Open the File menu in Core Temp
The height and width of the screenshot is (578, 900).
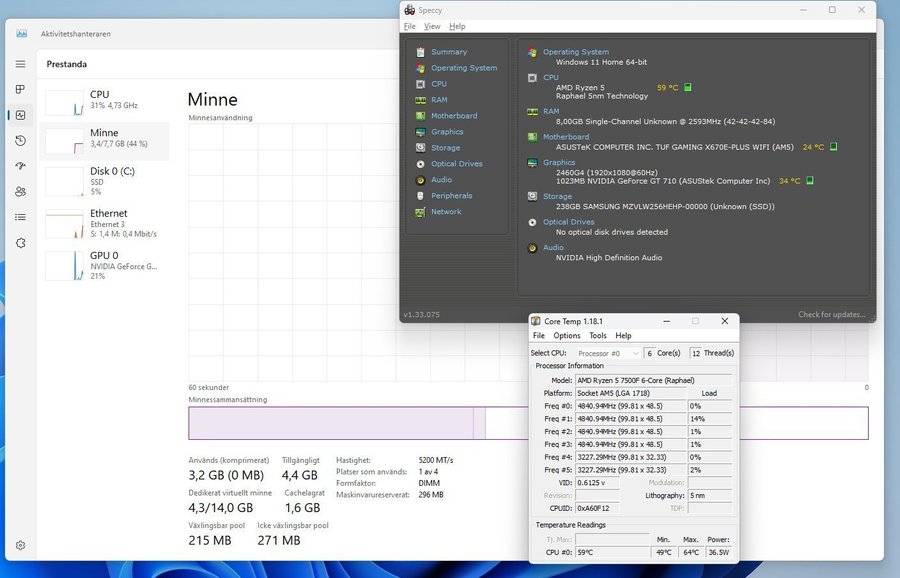coord(538,335)
